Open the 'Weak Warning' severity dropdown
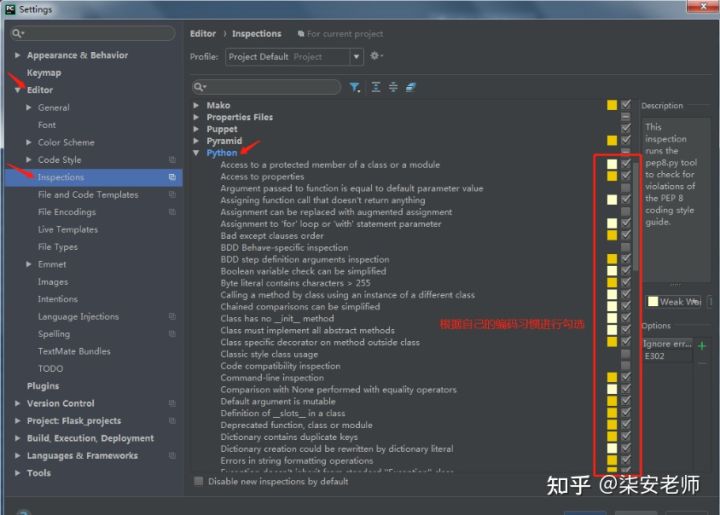The image size is (720, 515). click(674, 302)
